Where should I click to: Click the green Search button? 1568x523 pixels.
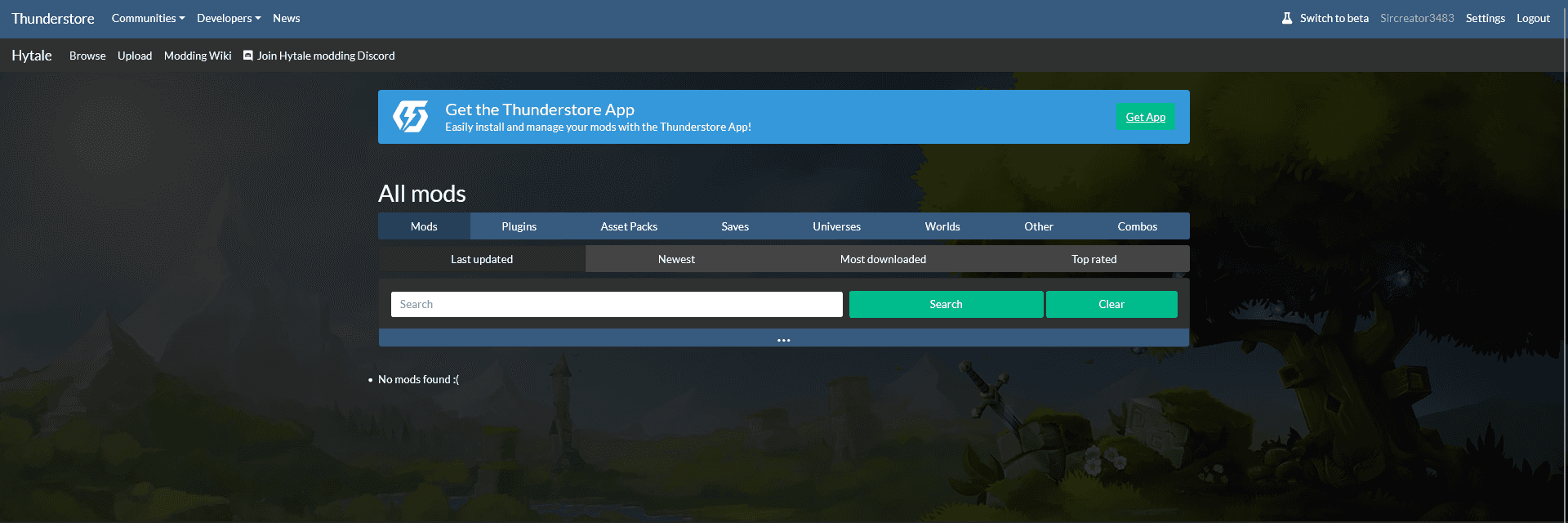946,304
